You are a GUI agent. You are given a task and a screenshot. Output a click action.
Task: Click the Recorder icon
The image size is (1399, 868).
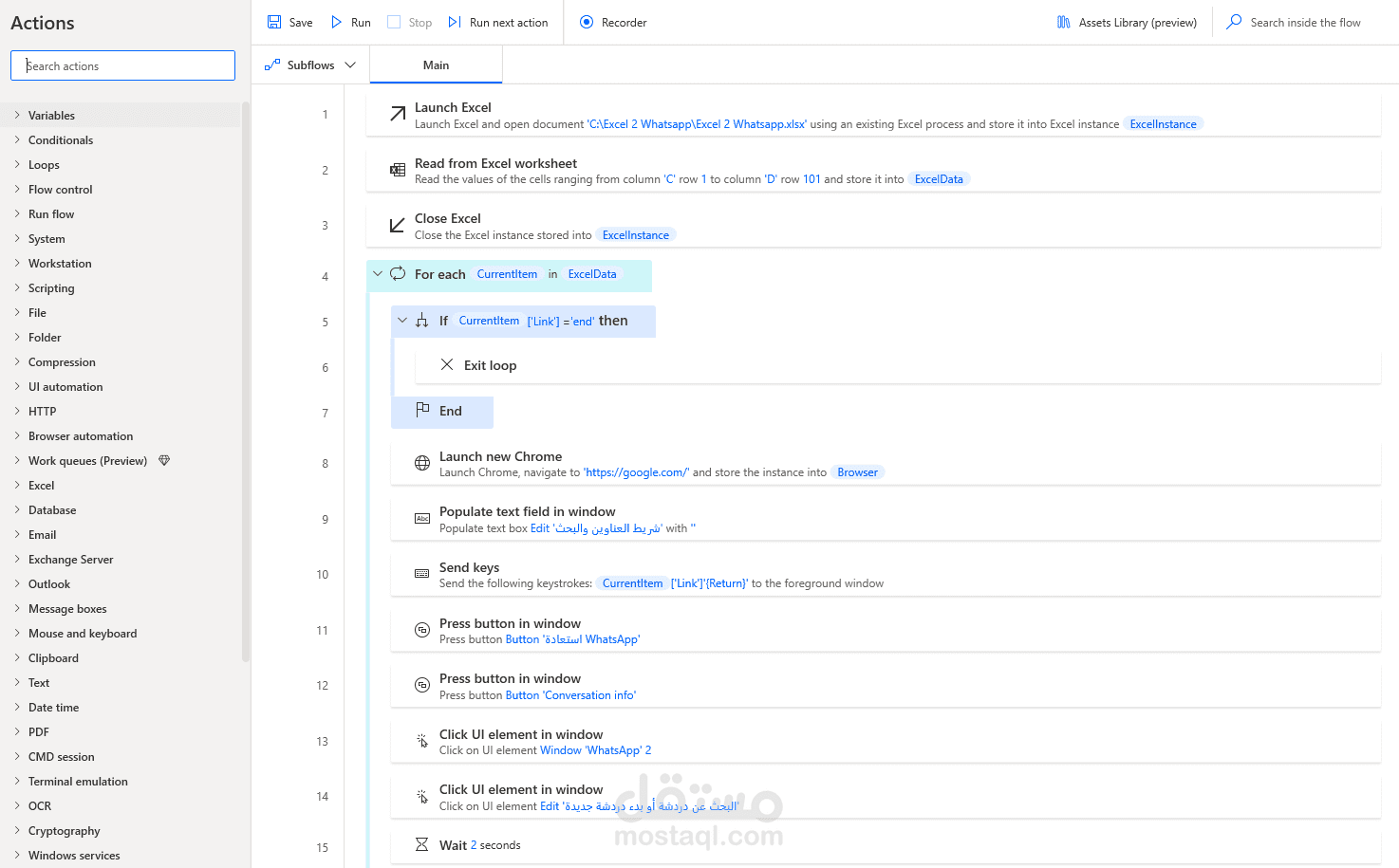587,22
